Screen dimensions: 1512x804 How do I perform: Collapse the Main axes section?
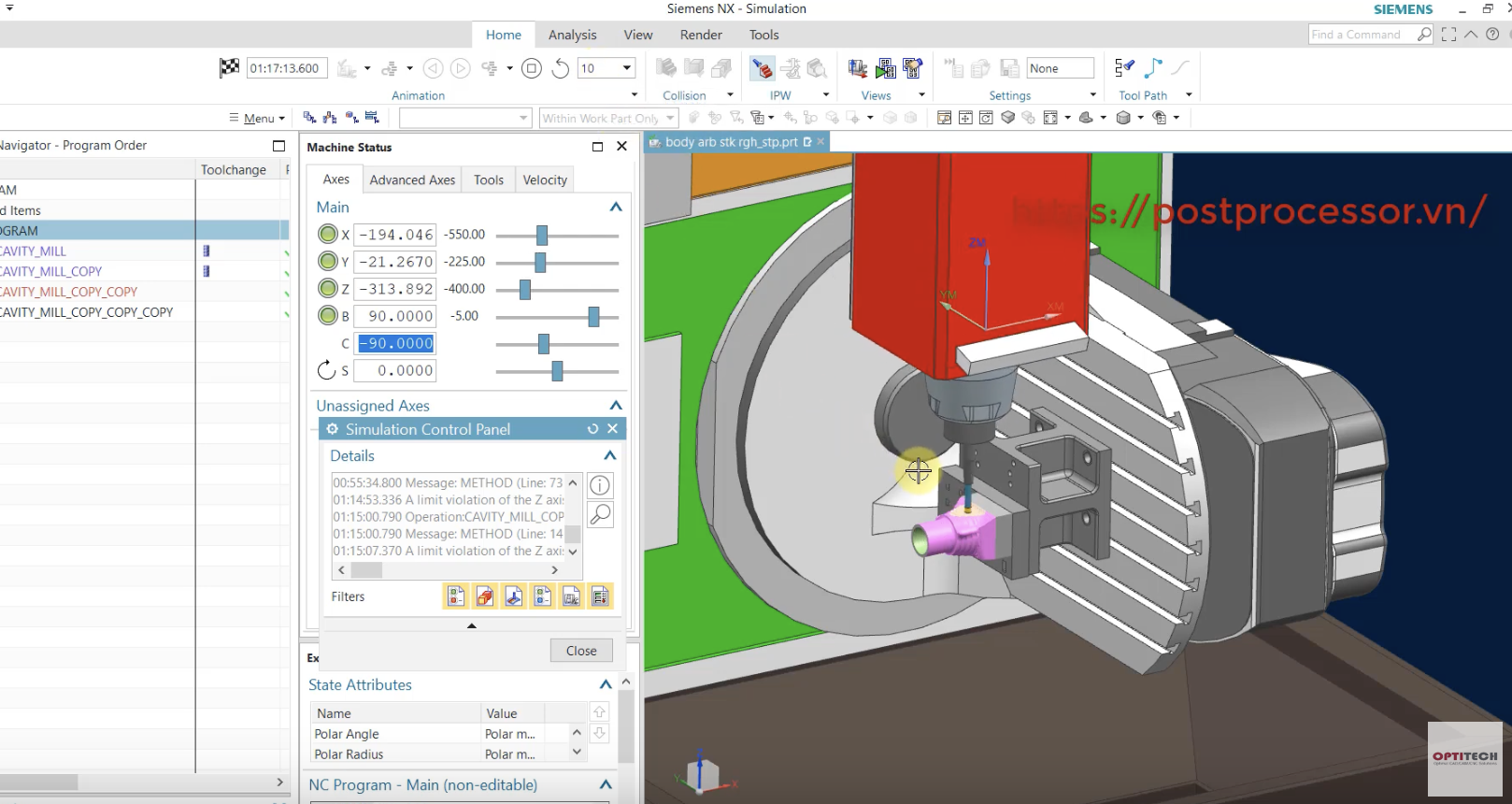click(x=616, y=207)
